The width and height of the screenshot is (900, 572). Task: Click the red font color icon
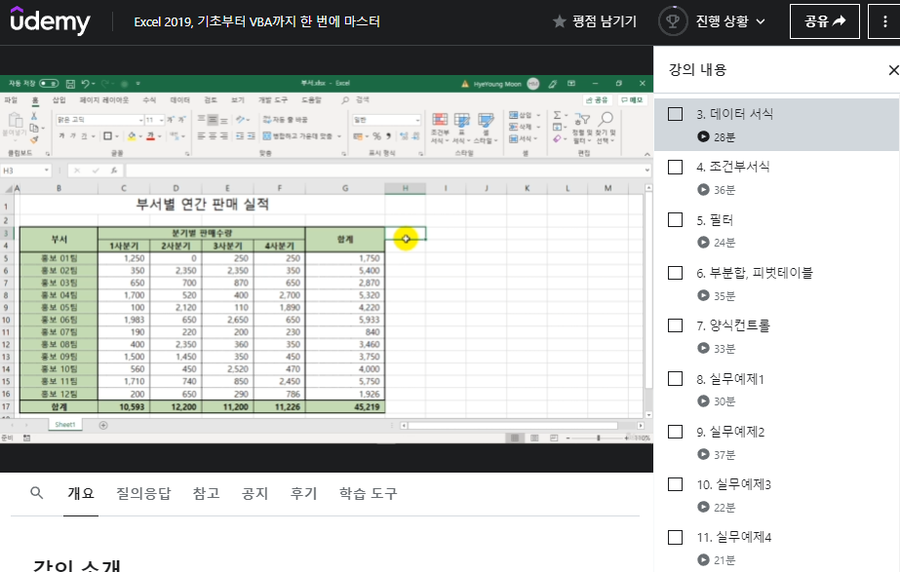tap(150, 136)
